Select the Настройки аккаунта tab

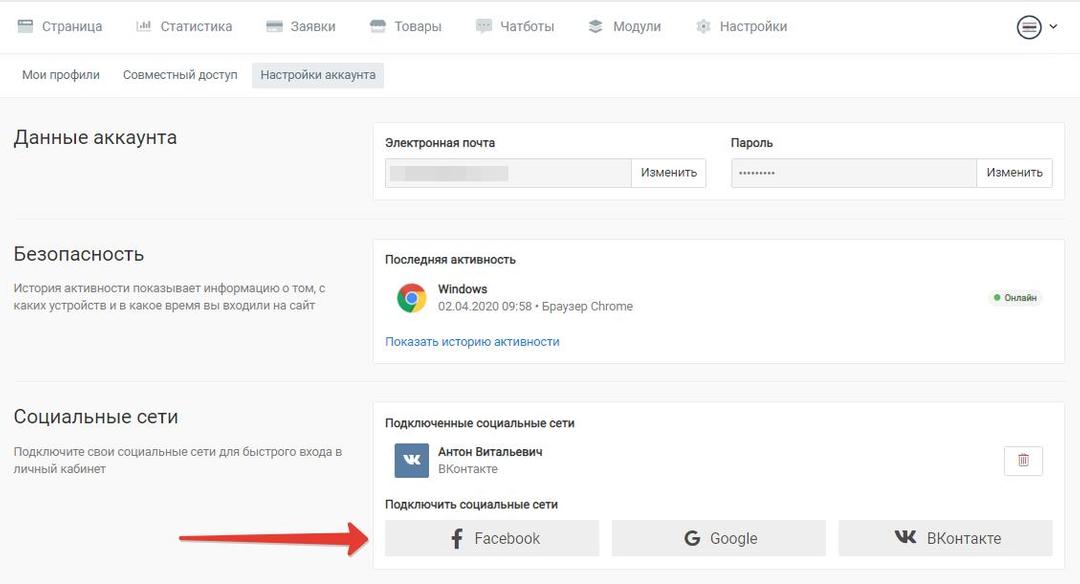(x=318, y=74)
